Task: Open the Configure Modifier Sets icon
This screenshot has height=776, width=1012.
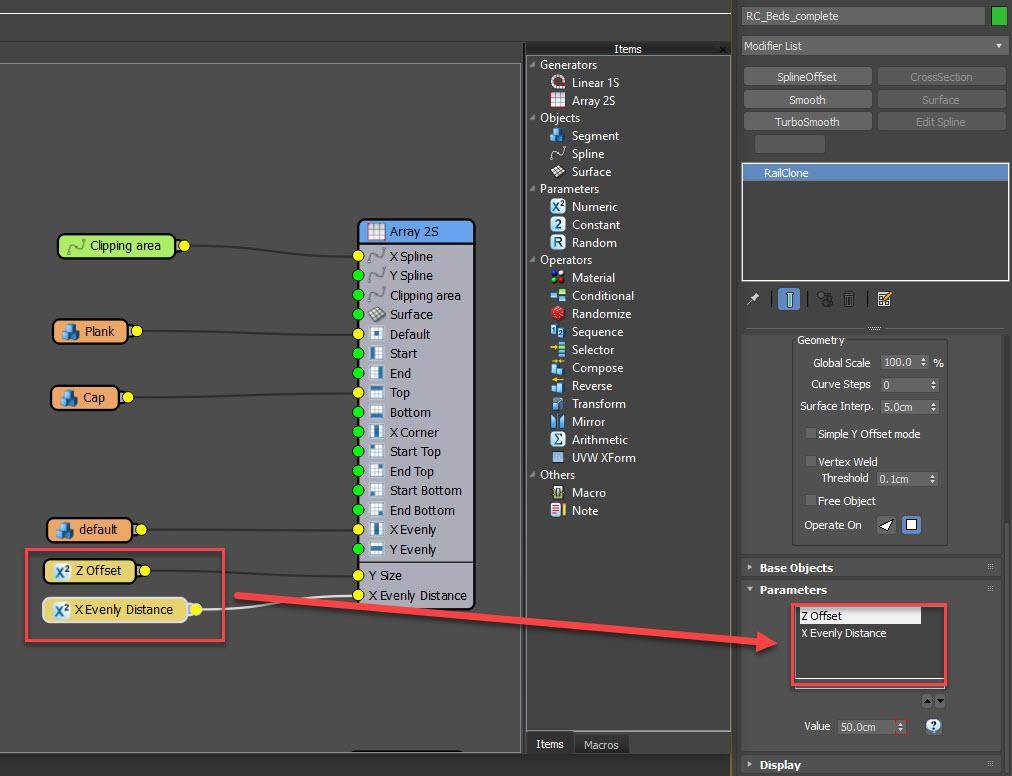Action: [884, 299]
